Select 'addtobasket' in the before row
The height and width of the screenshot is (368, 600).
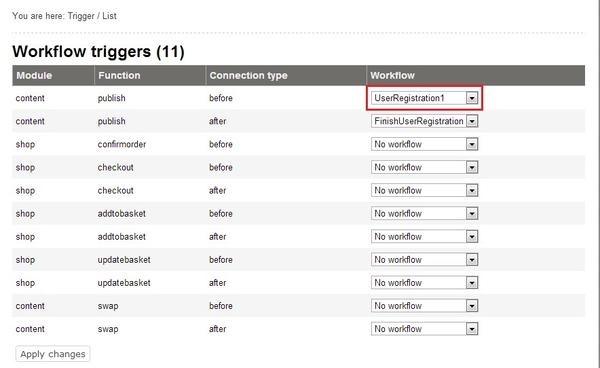(122, 213)
